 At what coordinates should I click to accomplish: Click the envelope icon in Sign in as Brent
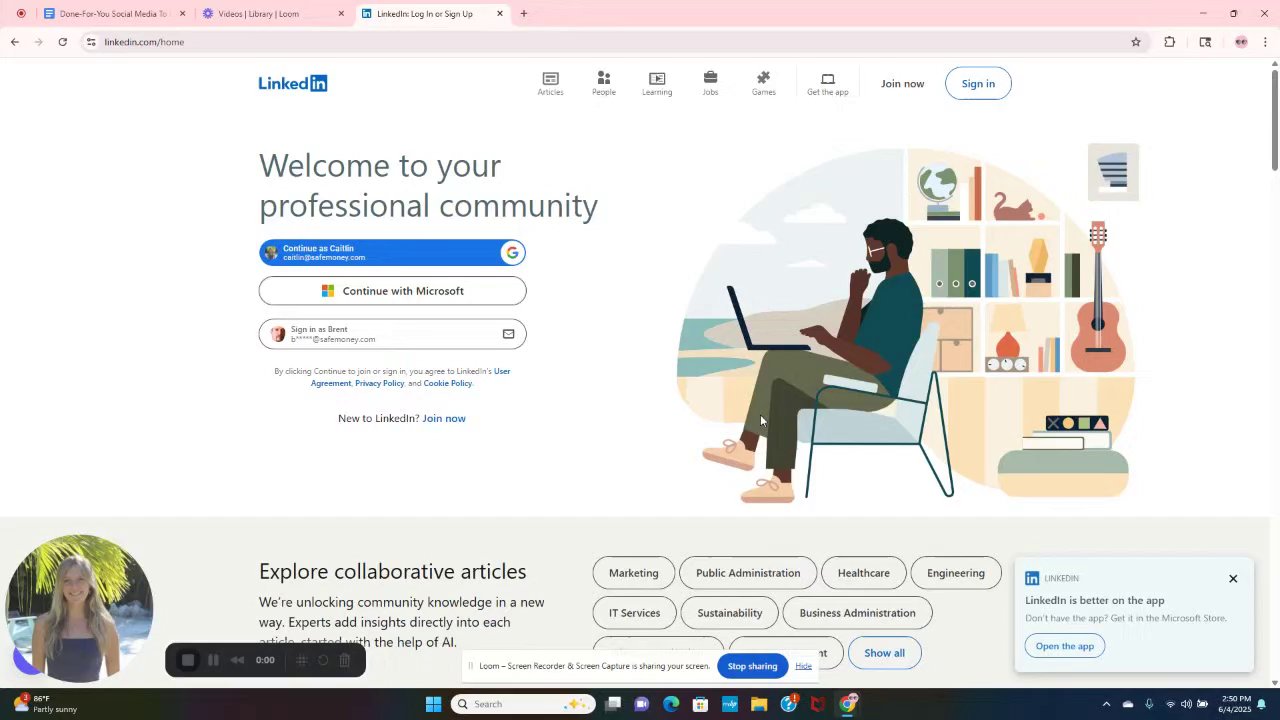coord(508,334)
